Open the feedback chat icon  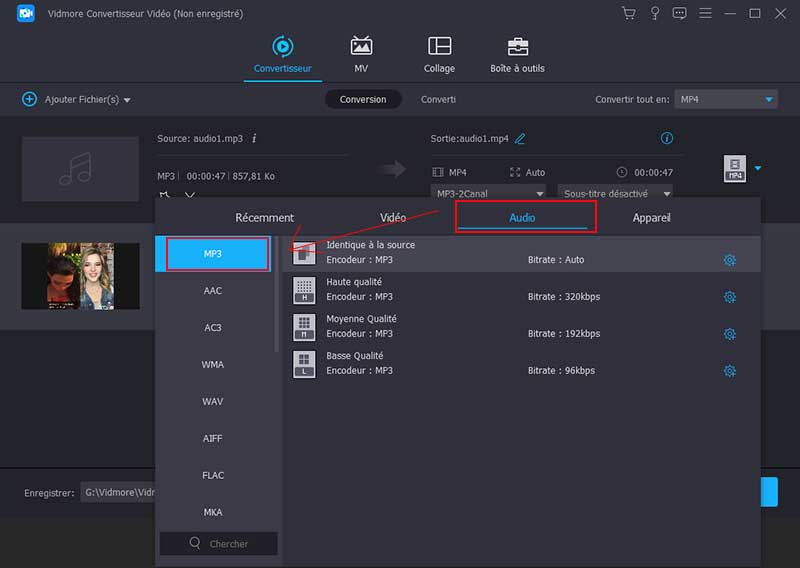(x=679, y=13)
